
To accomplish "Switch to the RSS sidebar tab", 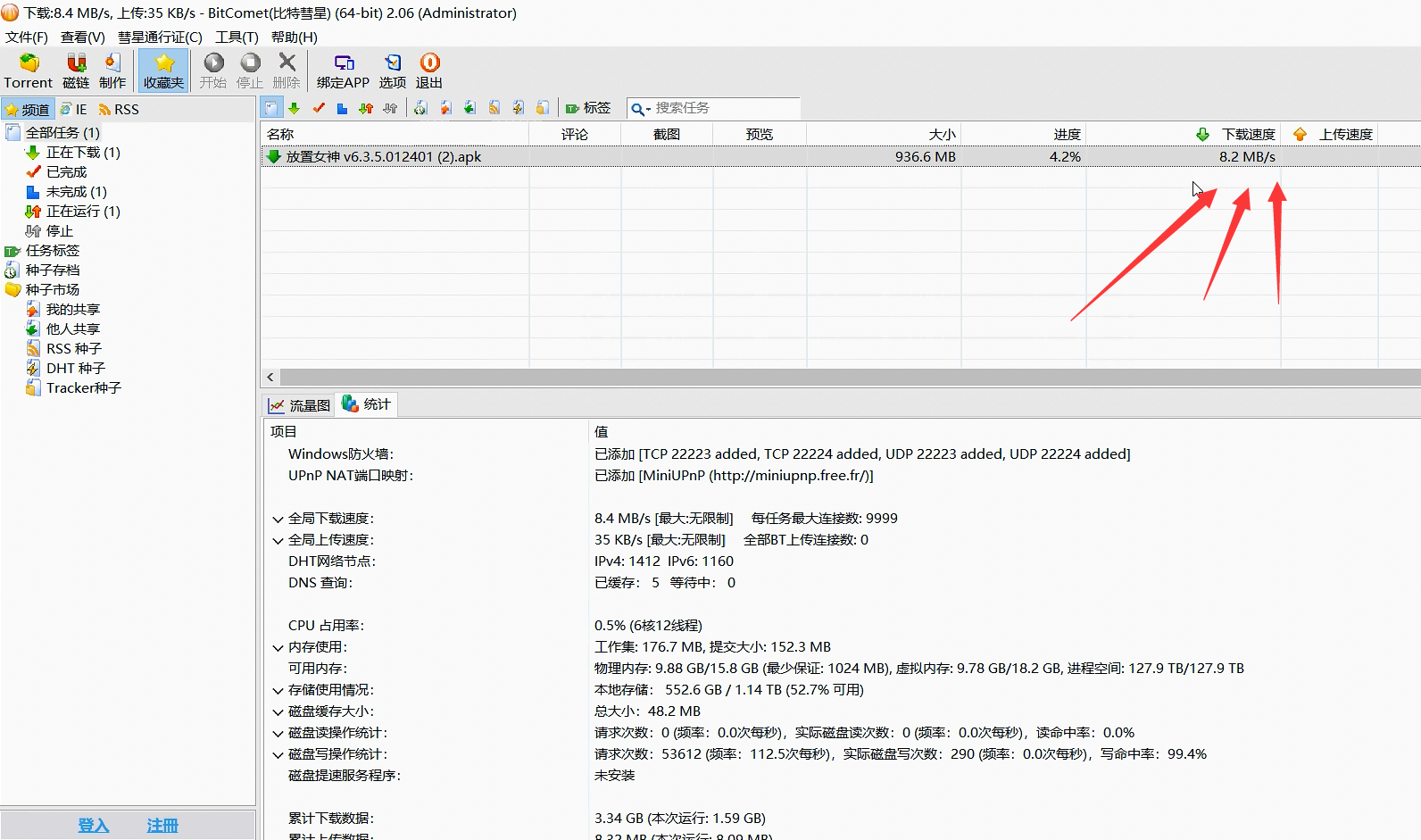I will [x=119, y=110].
